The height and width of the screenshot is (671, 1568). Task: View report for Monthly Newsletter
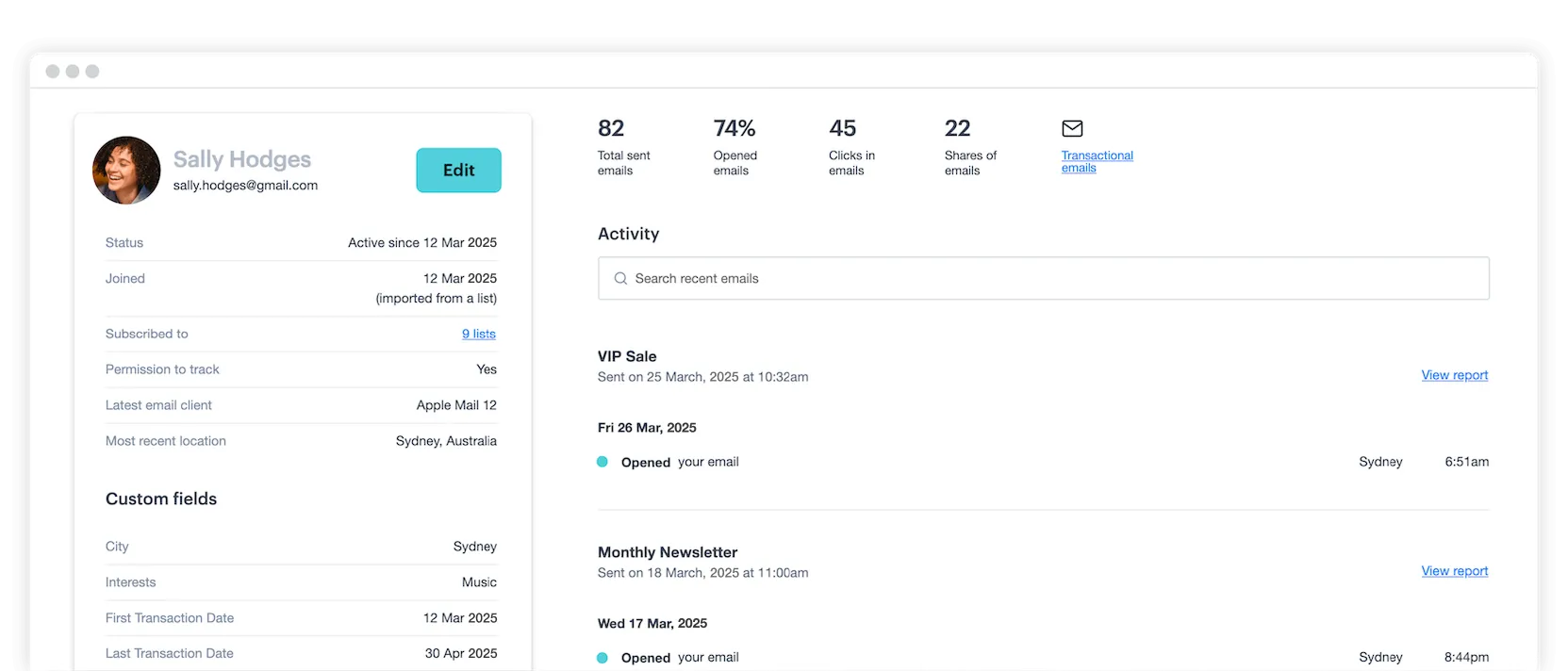[1454, 571]
